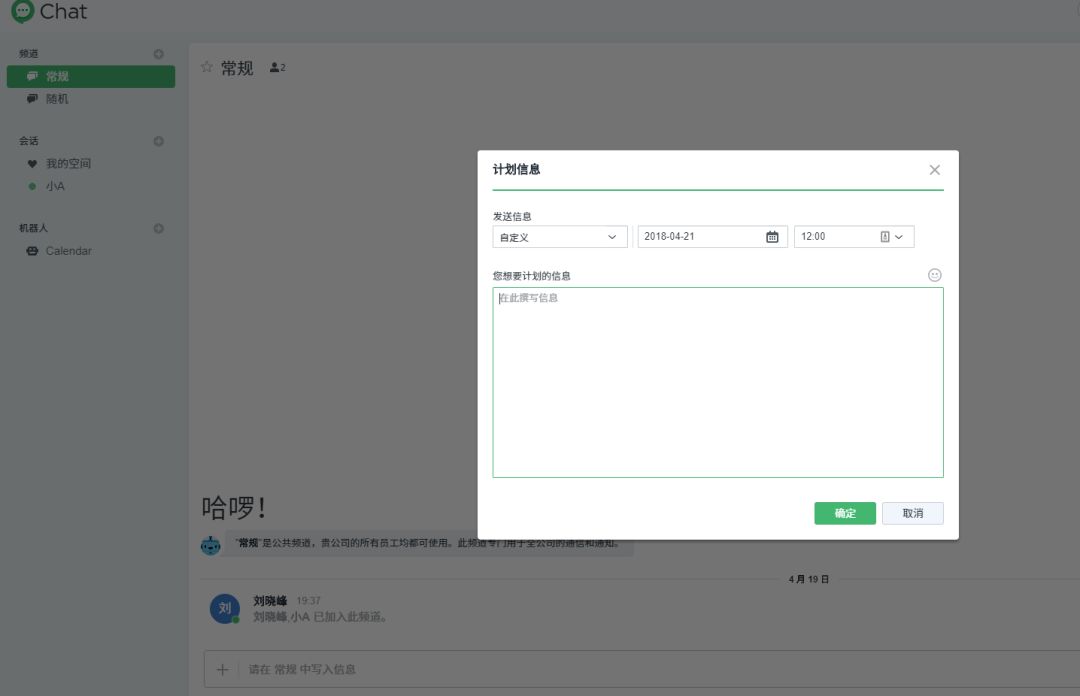View members count icon of 常规
Screen dimensions: 1080x696
click(278, 68)
